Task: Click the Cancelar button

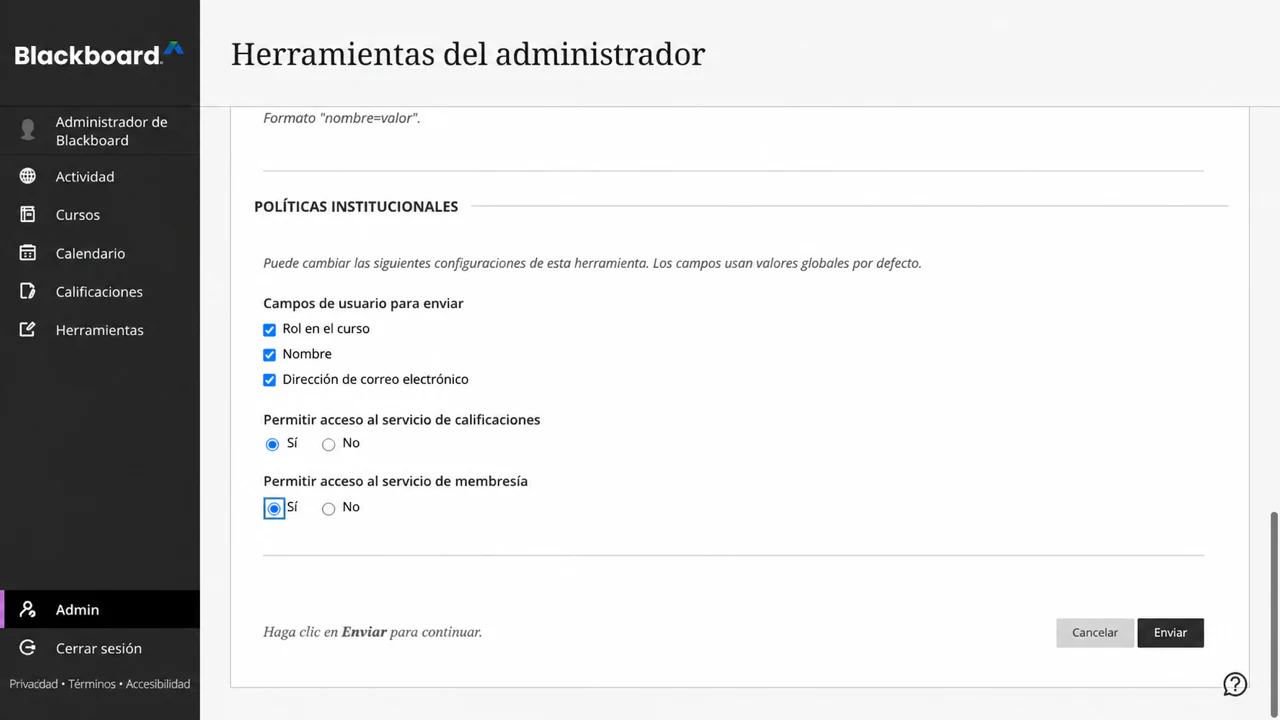Action: coord(1095,633)
